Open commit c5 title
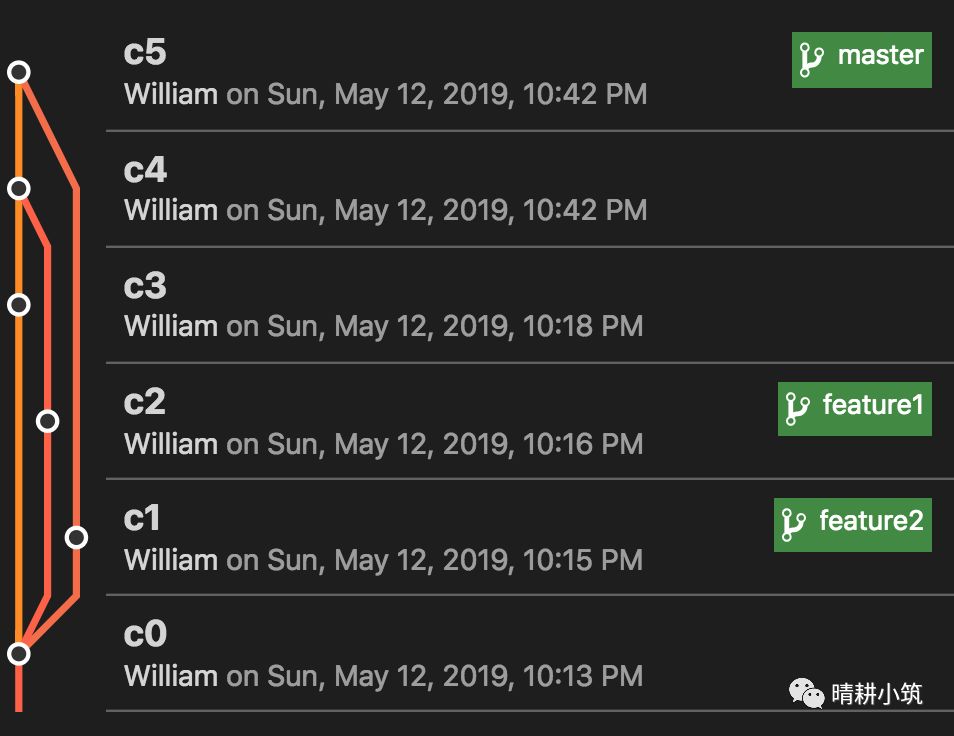The height and width of the screenshot is (736, 954). pos(145,53)
